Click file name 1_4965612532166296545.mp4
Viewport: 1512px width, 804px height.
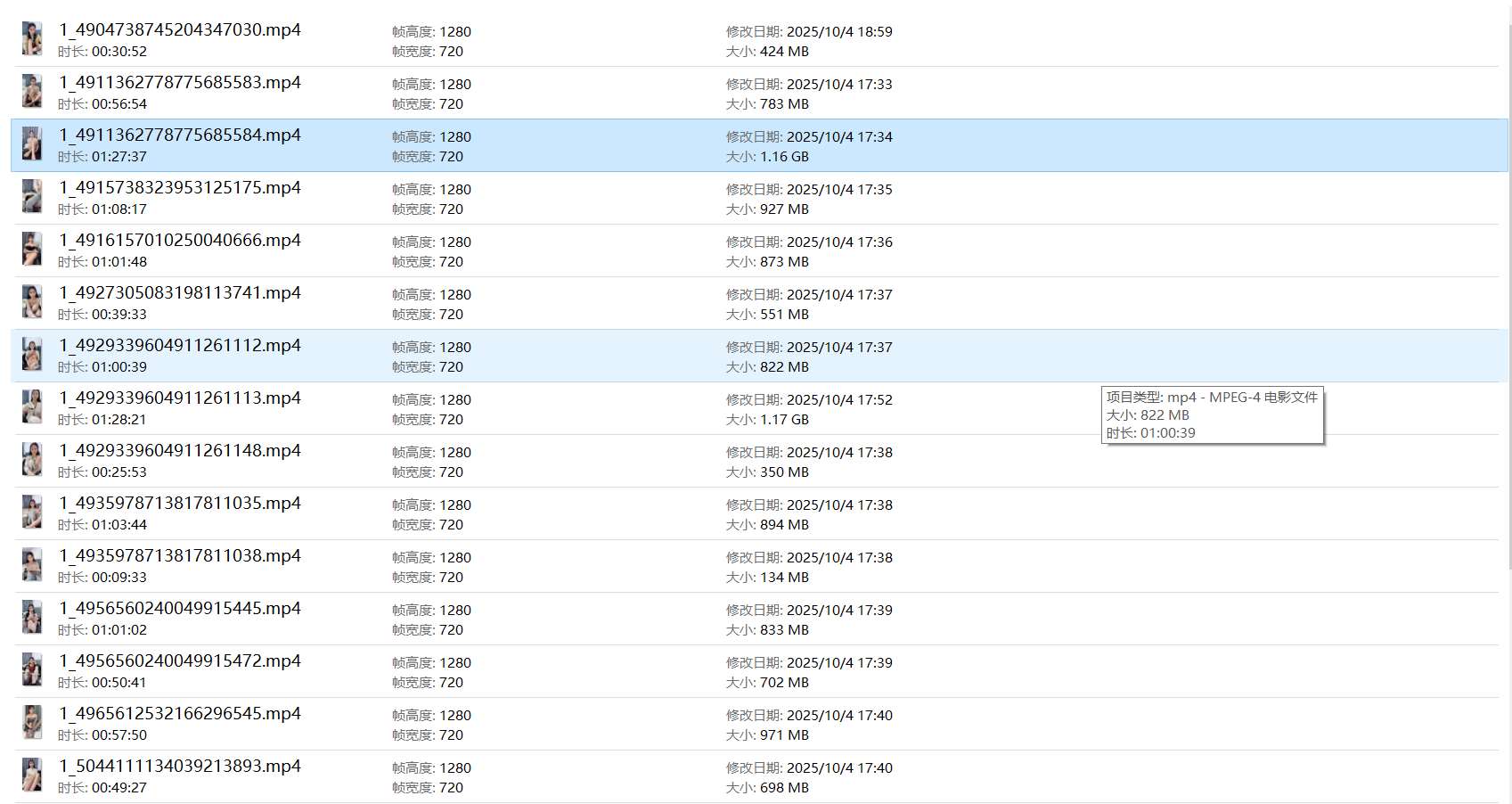coord(180,714)
